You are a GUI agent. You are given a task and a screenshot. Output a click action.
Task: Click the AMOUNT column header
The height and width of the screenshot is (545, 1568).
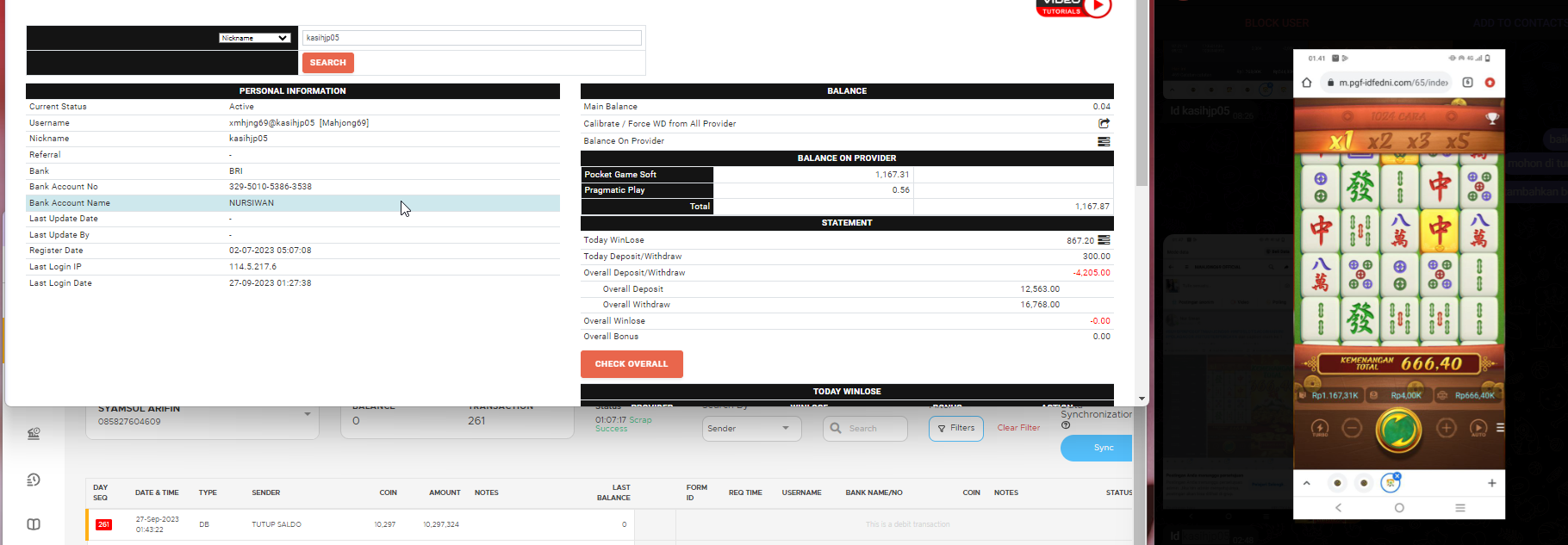click(x=445, y=492)
